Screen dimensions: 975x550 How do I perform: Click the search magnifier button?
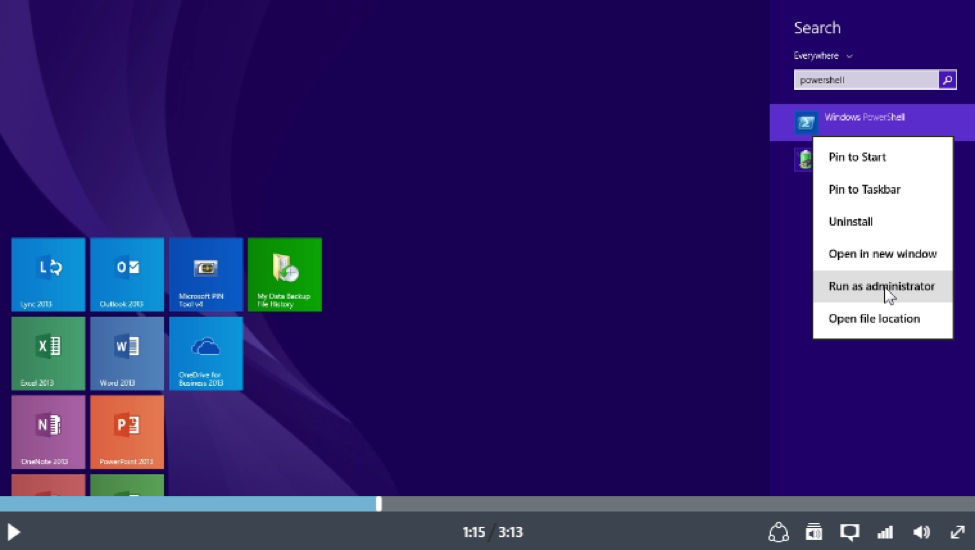tap(947, 80)
